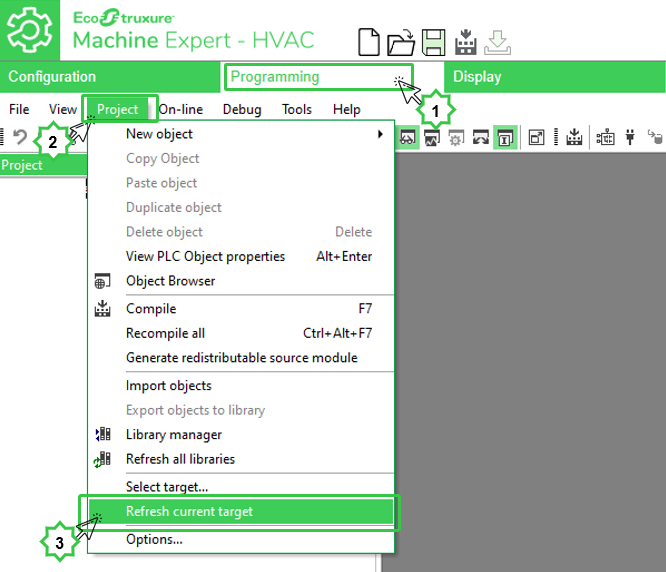This screenshot has width=666, height=572.
Task: Open an existing project folder
Action: click(x=401, y=42)
